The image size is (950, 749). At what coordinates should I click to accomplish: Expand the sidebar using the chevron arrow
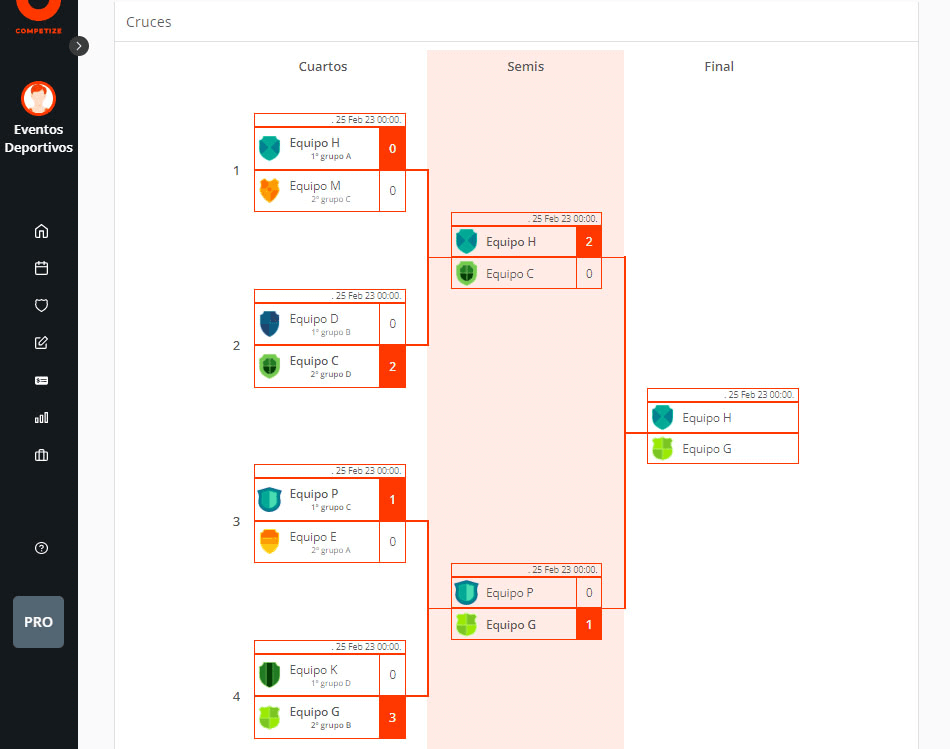click(x=79, y=45)
